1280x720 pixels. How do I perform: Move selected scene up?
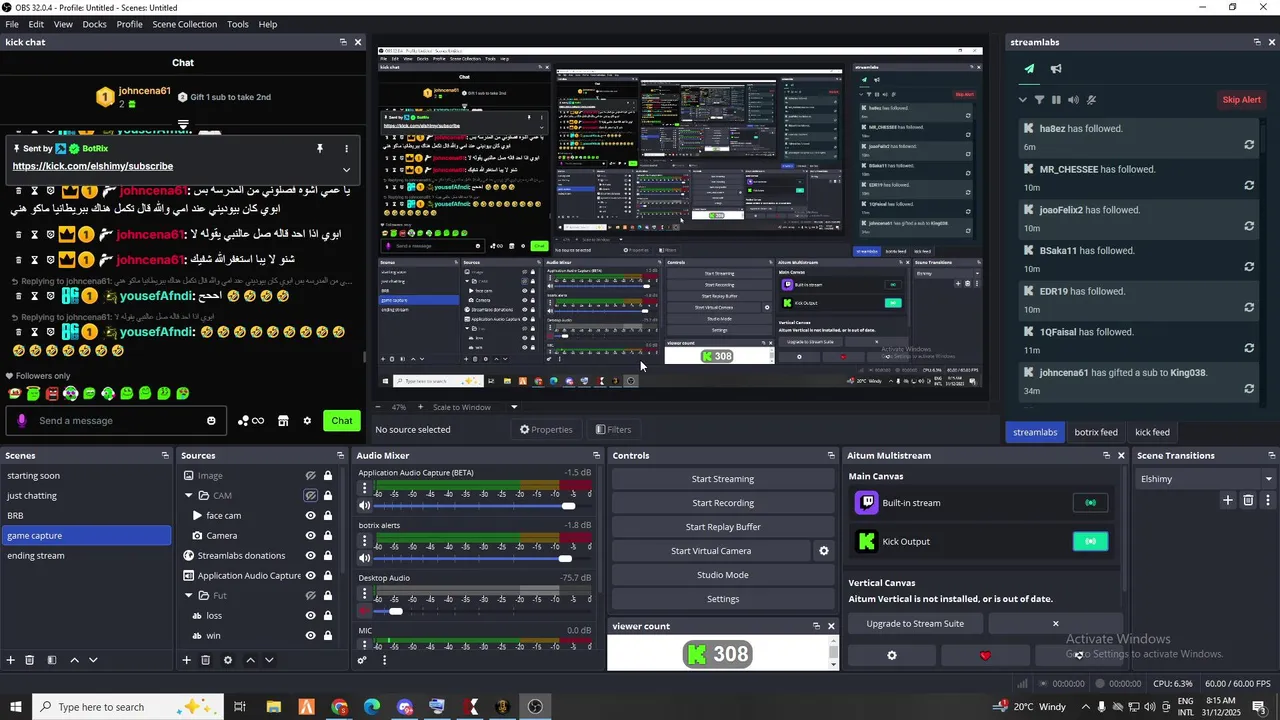point(74,660)
